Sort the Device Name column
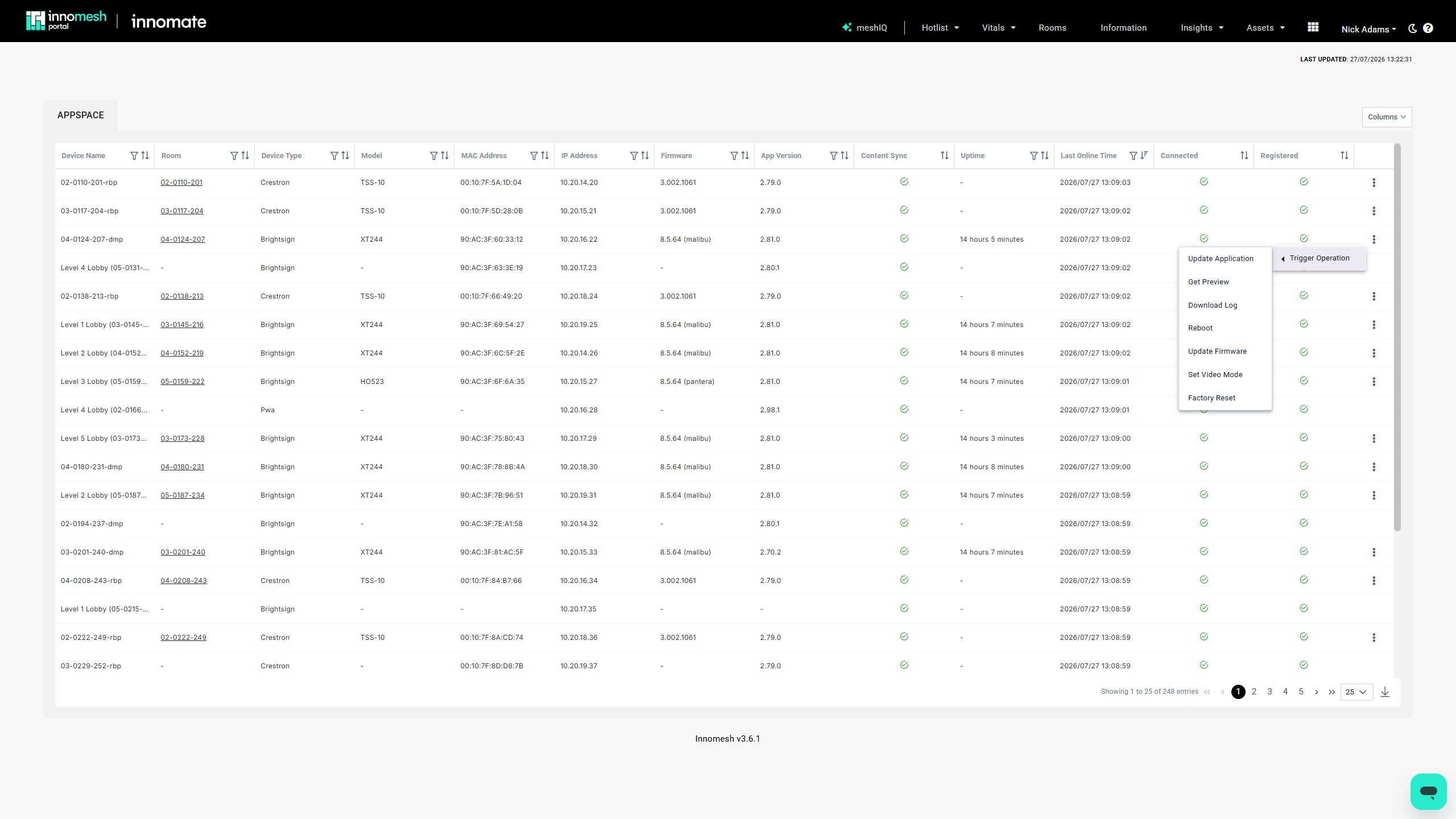 tap(145, 156)
